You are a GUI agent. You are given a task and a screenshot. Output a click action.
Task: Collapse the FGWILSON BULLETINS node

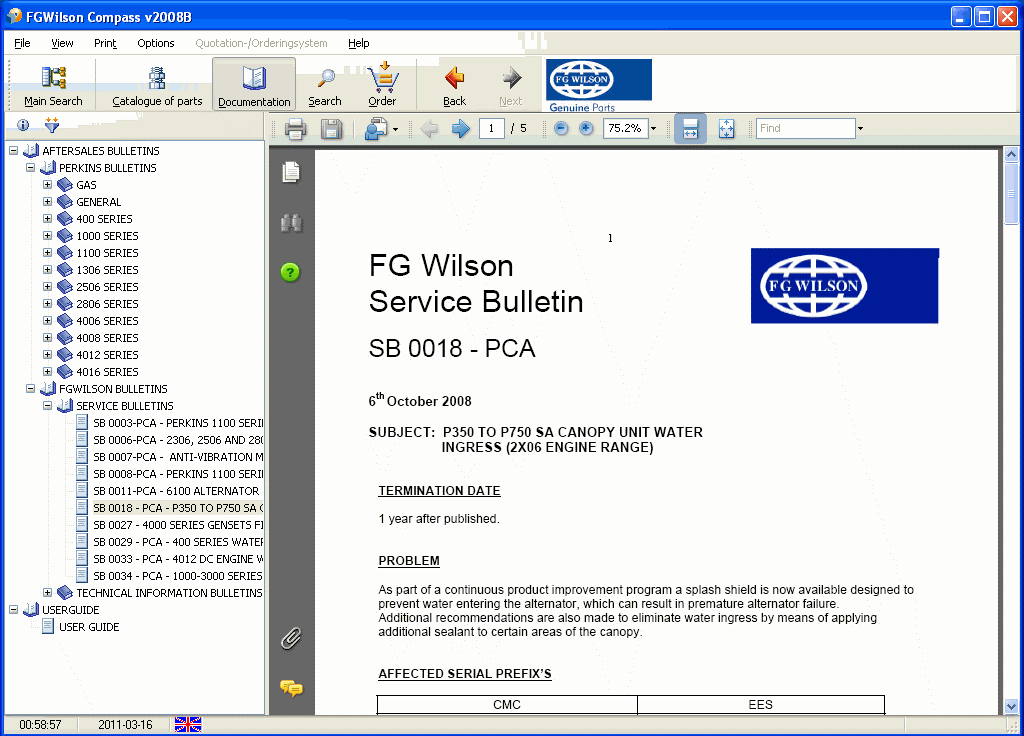tap(30, 389)
